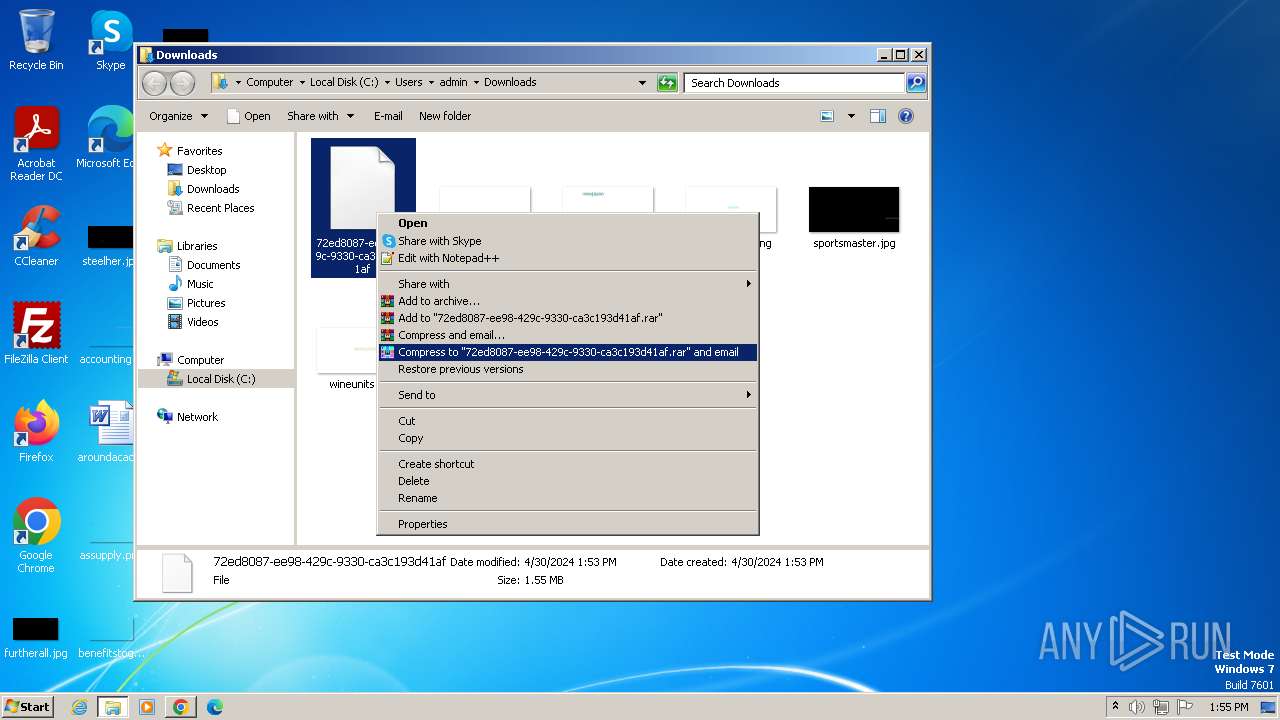The width and height of the screenshot is (1280, 720).
Task: Open Windows Media Player taskbar icon
Action: tap(147, 707)
